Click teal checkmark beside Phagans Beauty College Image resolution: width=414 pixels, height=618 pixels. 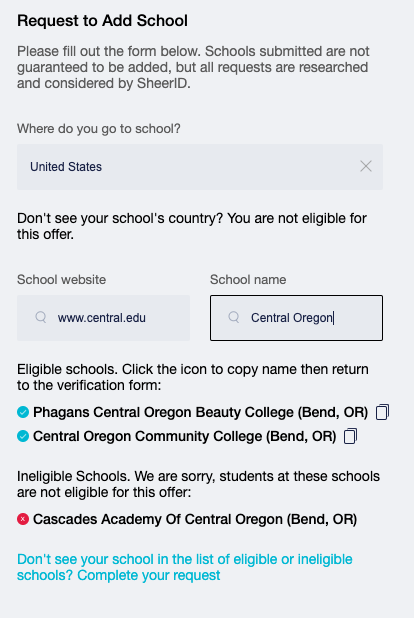[23, 412]
